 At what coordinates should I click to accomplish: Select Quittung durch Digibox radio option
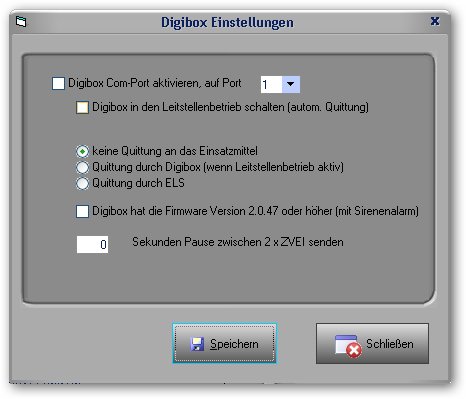(x=82, y=167)
